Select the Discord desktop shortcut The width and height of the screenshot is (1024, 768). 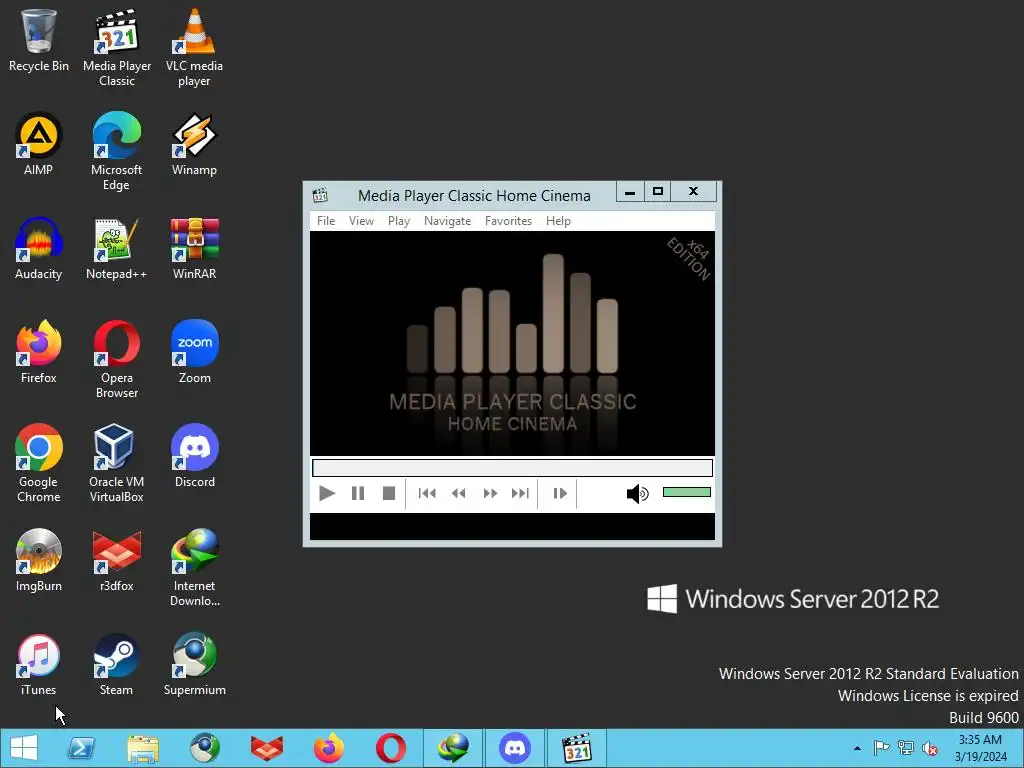(195, 456)
